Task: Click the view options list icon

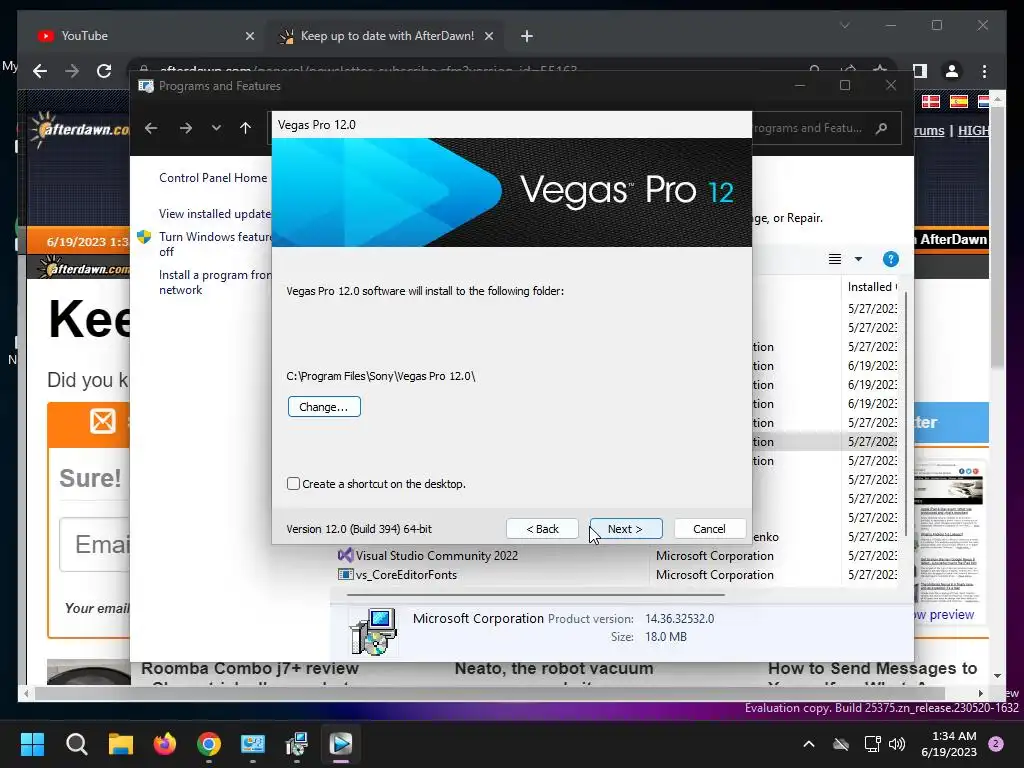Action: coord(835,259)
